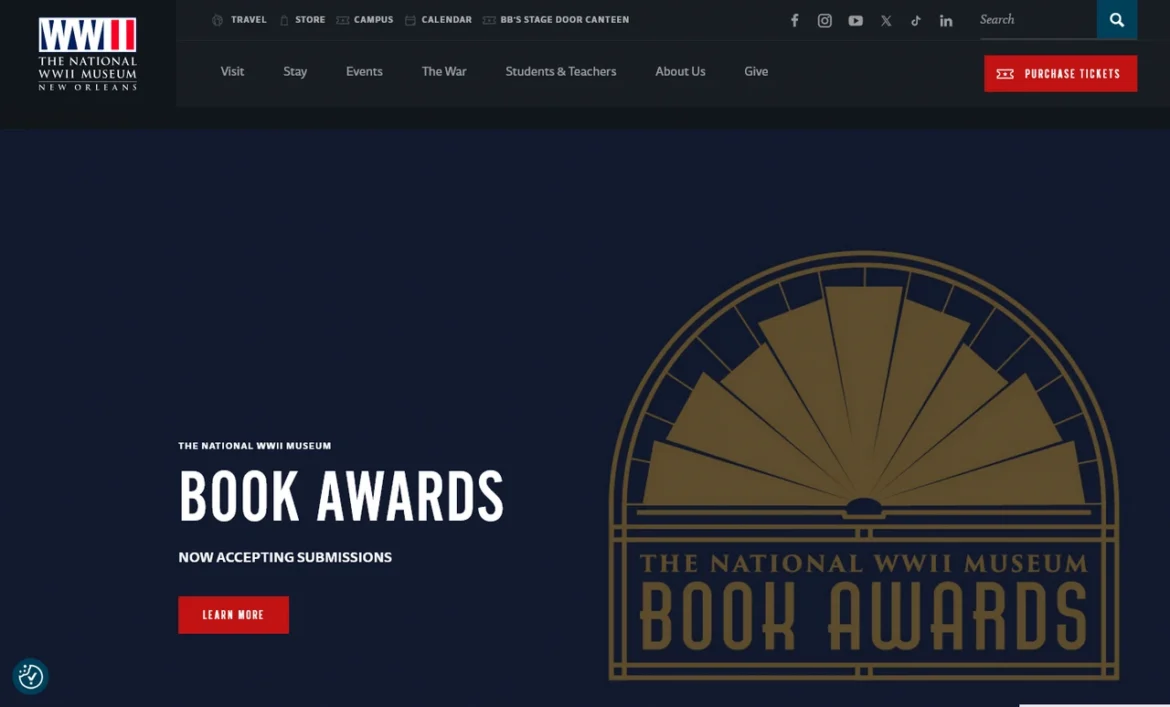The image size is (1170, 707).
Task: Open the cookie consent preferences icon
Action: click(31, 676)
